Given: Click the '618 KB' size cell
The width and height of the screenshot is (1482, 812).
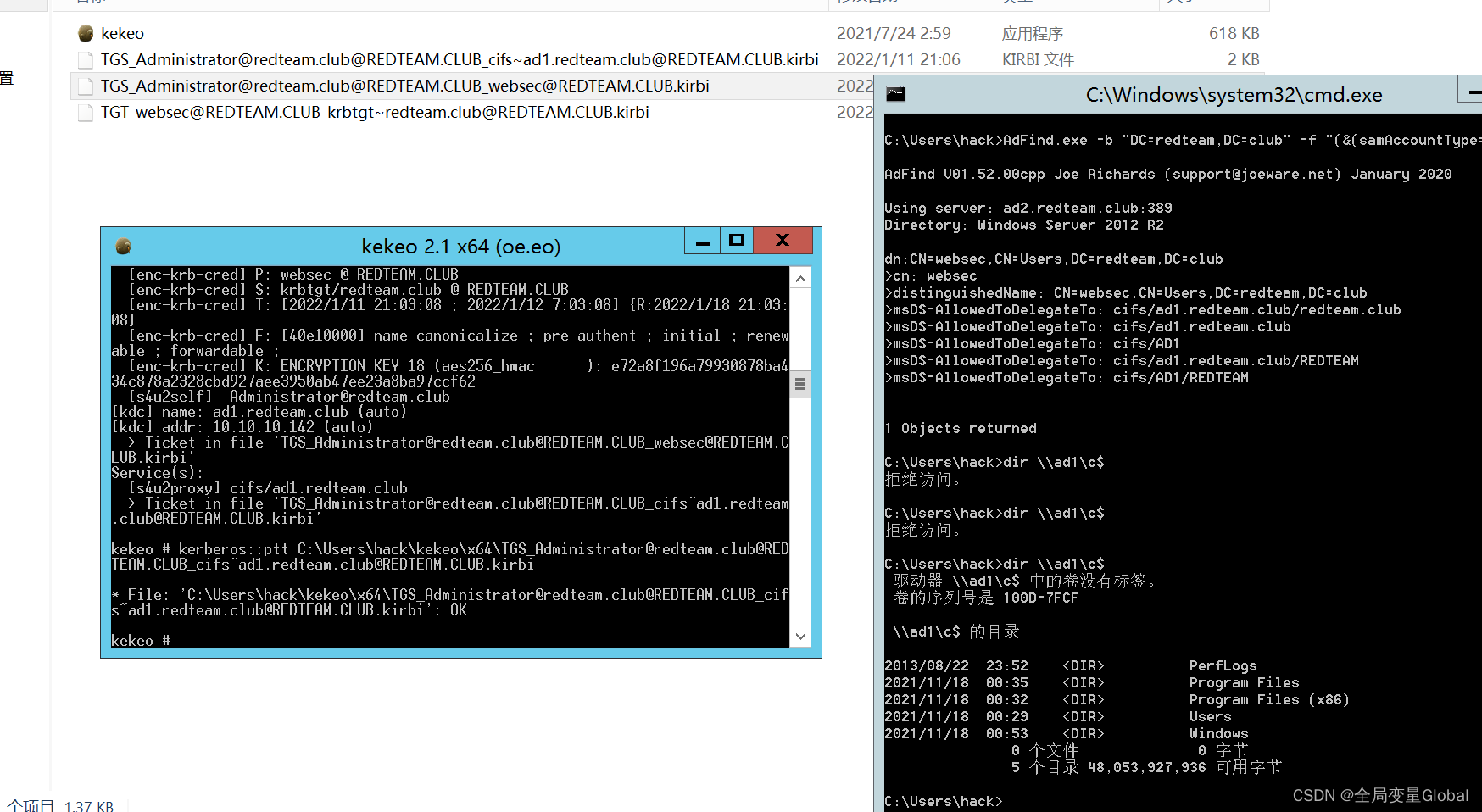Looking at the screenshot, I should [x=1234, y=33].
